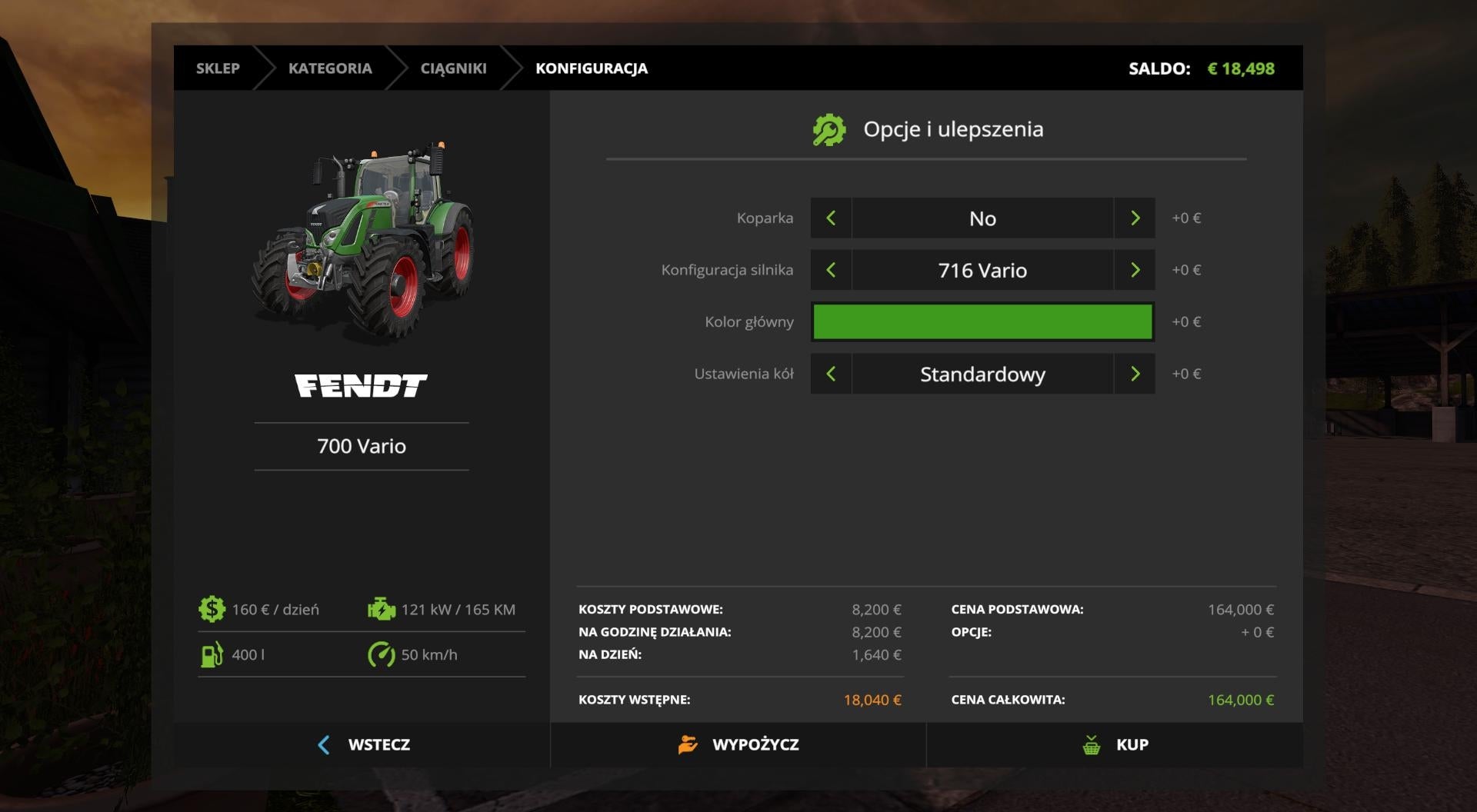Click the Kolor główny label

point(749,322)
